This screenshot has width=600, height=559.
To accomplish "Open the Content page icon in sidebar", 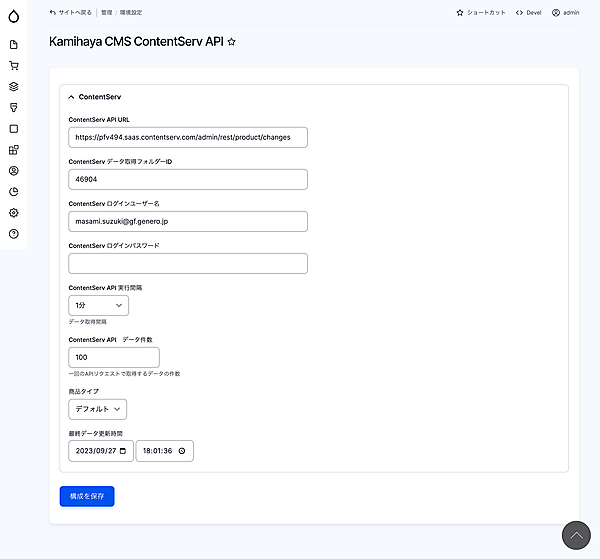I will click(13, 44).
